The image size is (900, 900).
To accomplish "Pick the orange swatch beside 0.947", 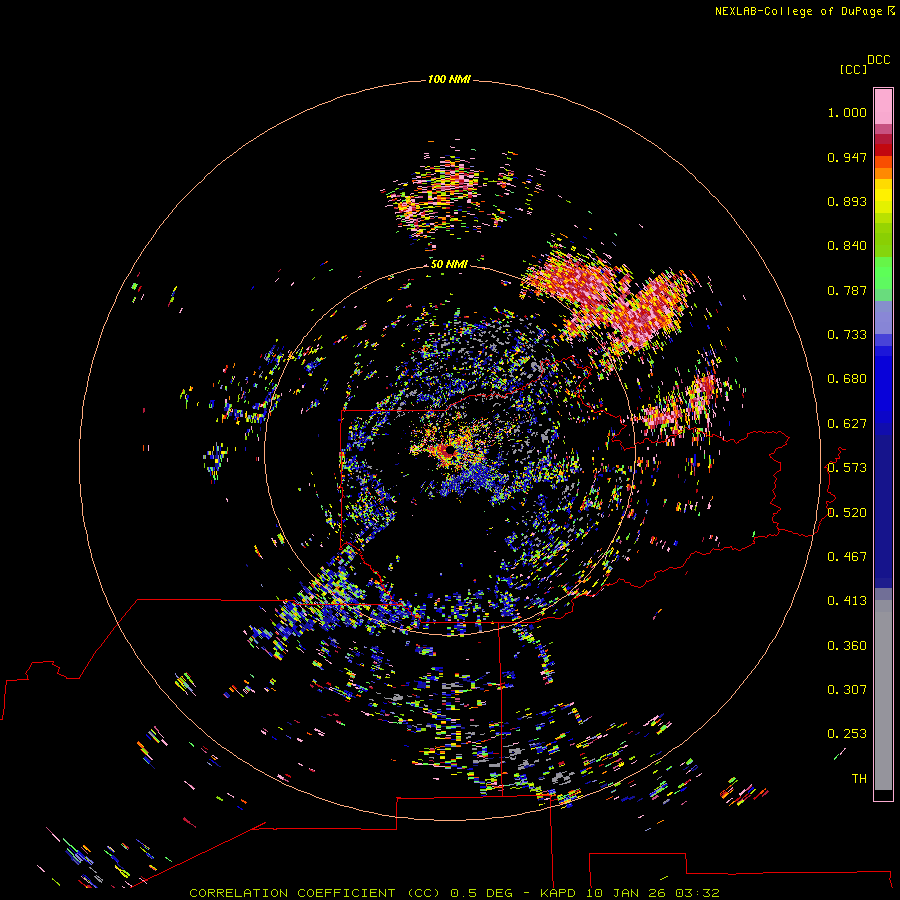I will pyautogui.click(x=883, y=162).
